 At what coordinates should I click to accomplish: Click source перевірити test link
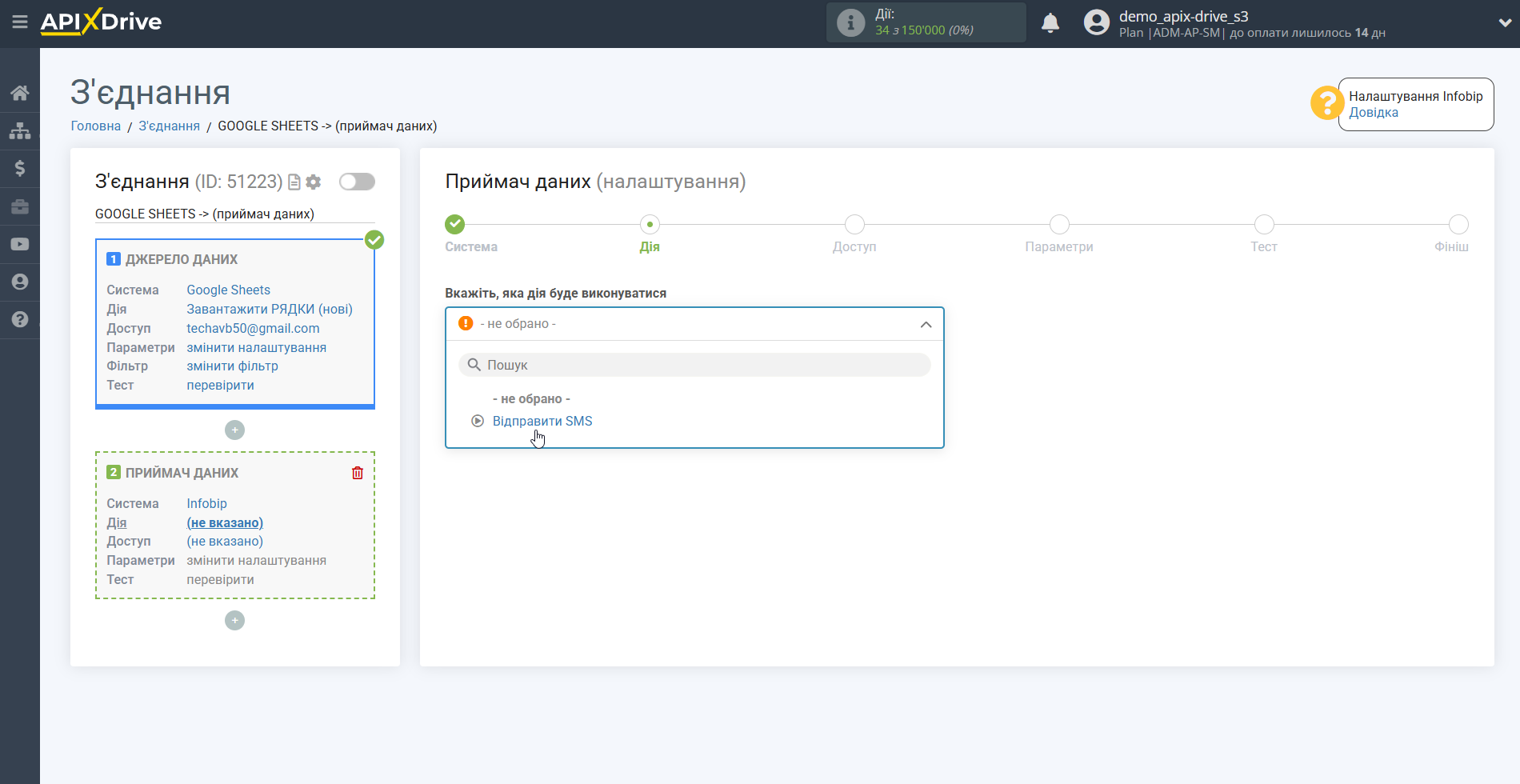tap(220, 385)
